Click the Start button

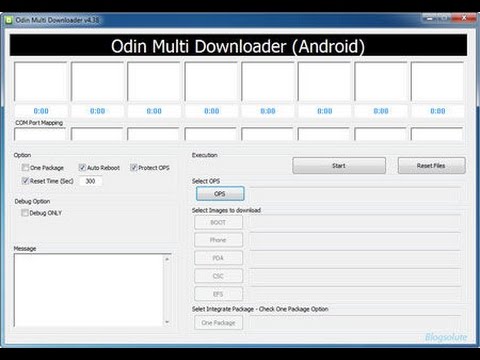339,166
